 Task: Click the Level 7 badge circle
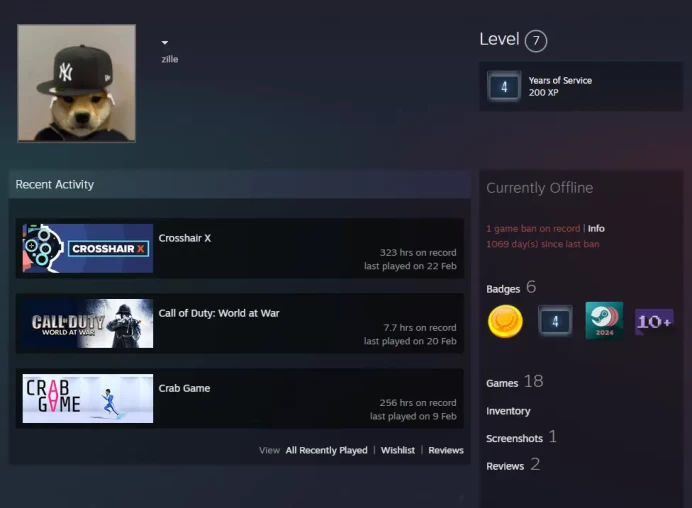point(536,41)
